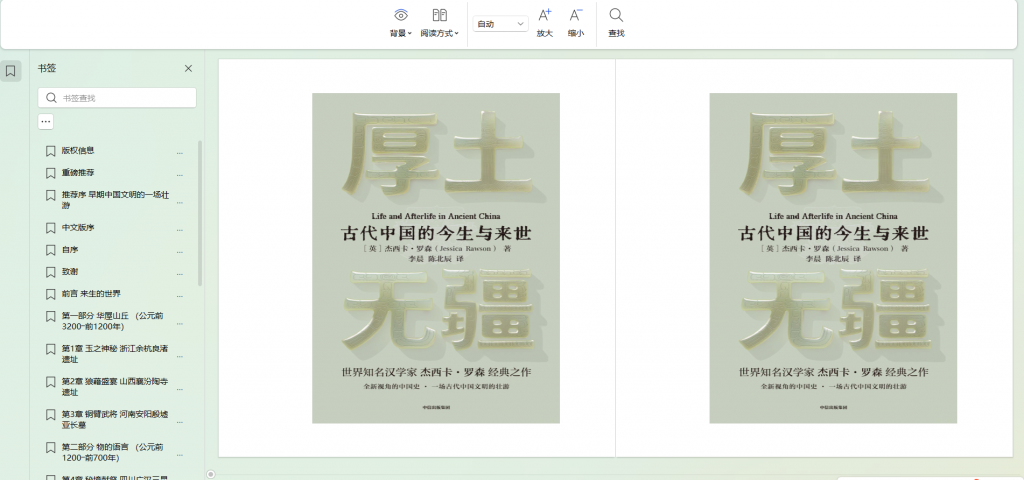
Task: Click the bookmark search field 书签查找
Action: (117, 98)
